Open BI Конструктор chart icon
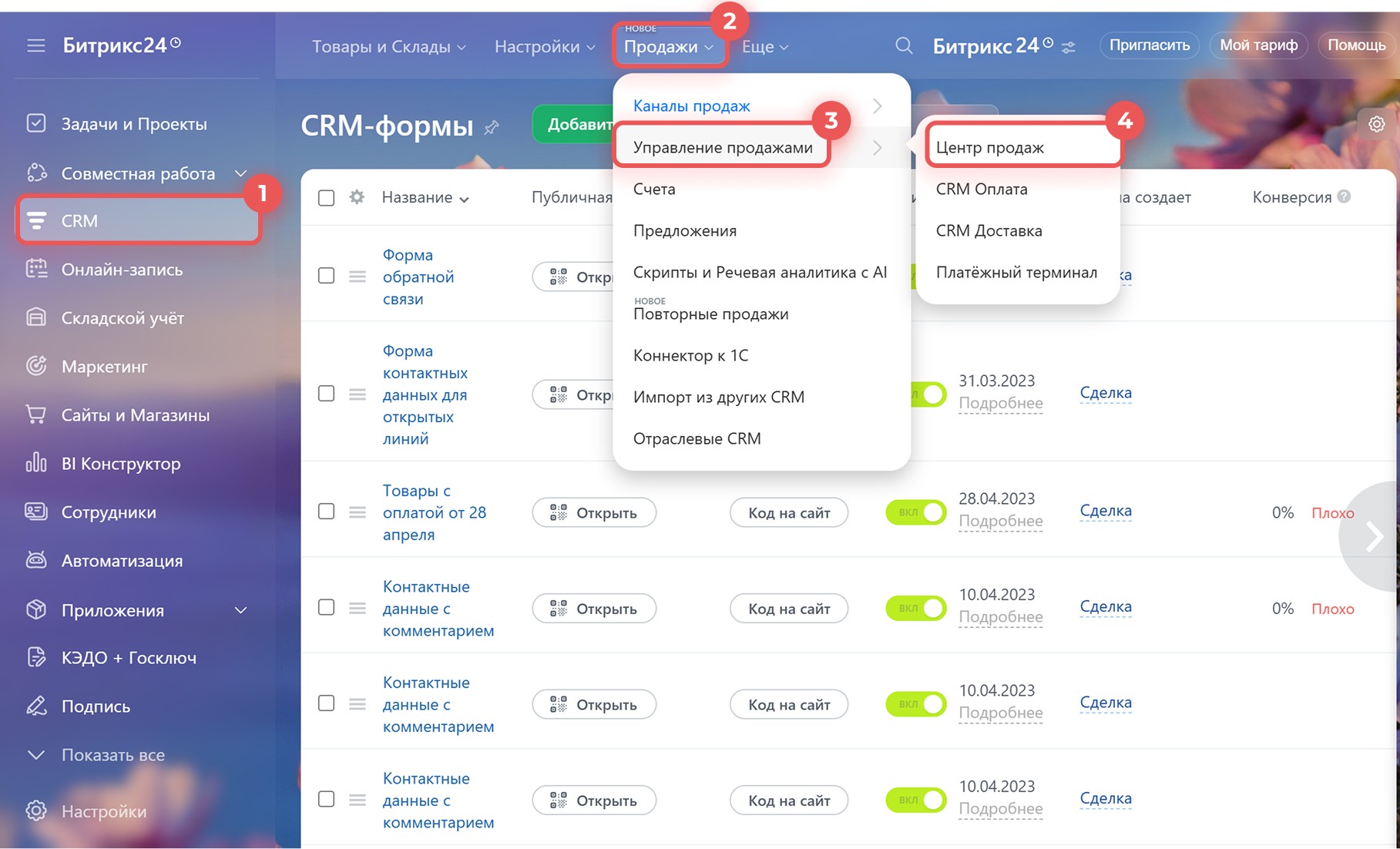The image size is (1400, 849). point(36,463)
